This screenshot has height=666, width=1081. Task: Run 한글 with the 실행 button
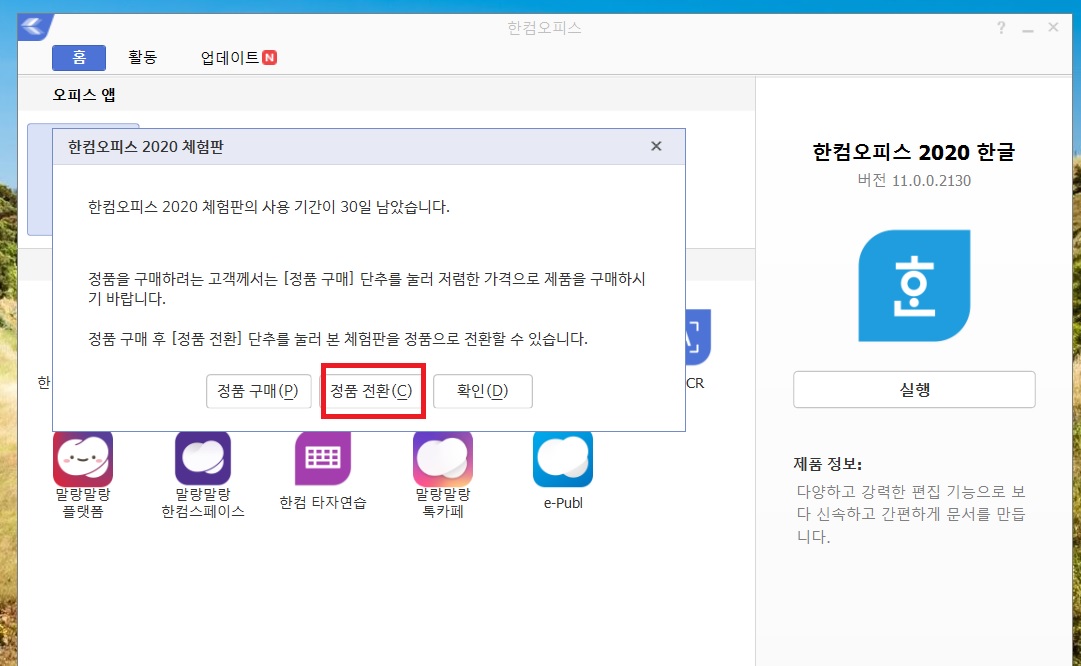coord(914,390)
